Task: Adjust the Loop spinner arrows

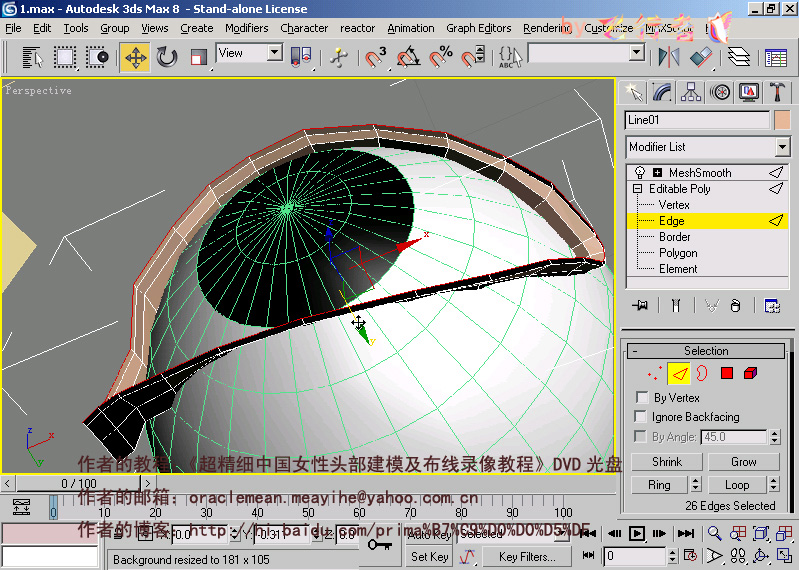Action: [774, 484]
